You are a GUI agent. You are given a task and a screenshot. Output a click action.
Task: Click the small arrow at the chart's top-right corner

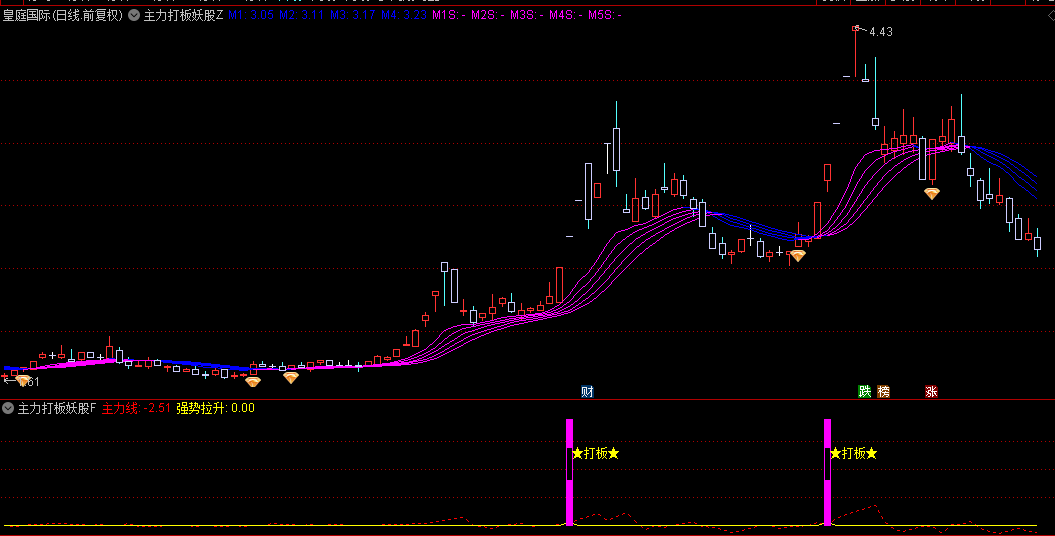(x=1050, y=15)
